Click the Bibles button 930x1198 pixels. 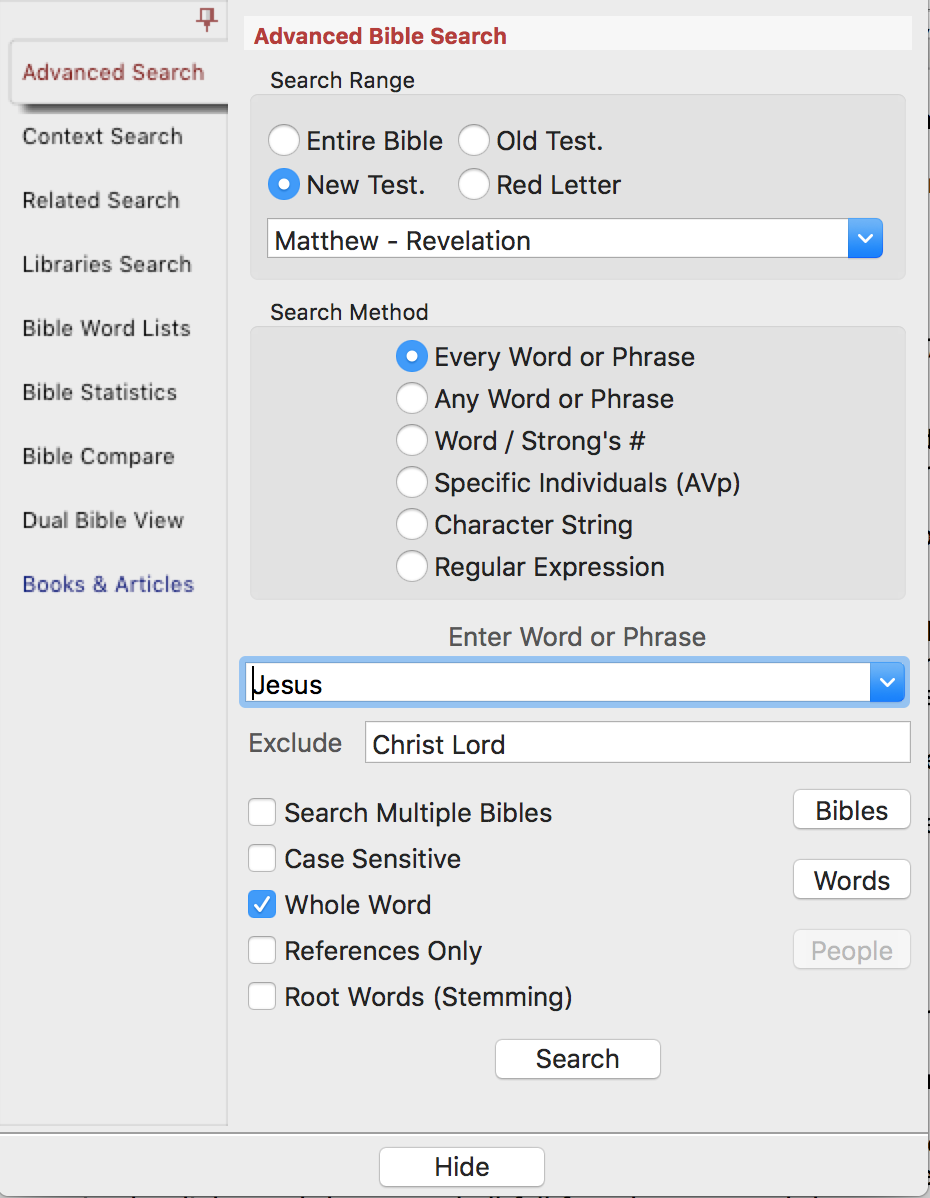(851, 810)
